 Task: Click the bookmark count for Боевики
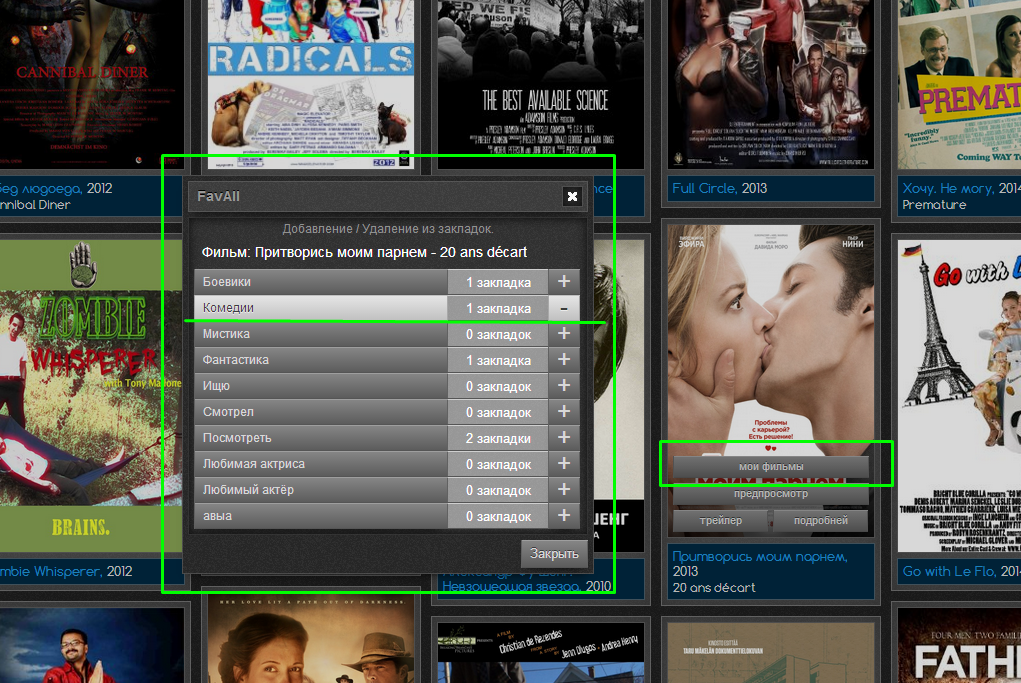(x=498, y=282)
